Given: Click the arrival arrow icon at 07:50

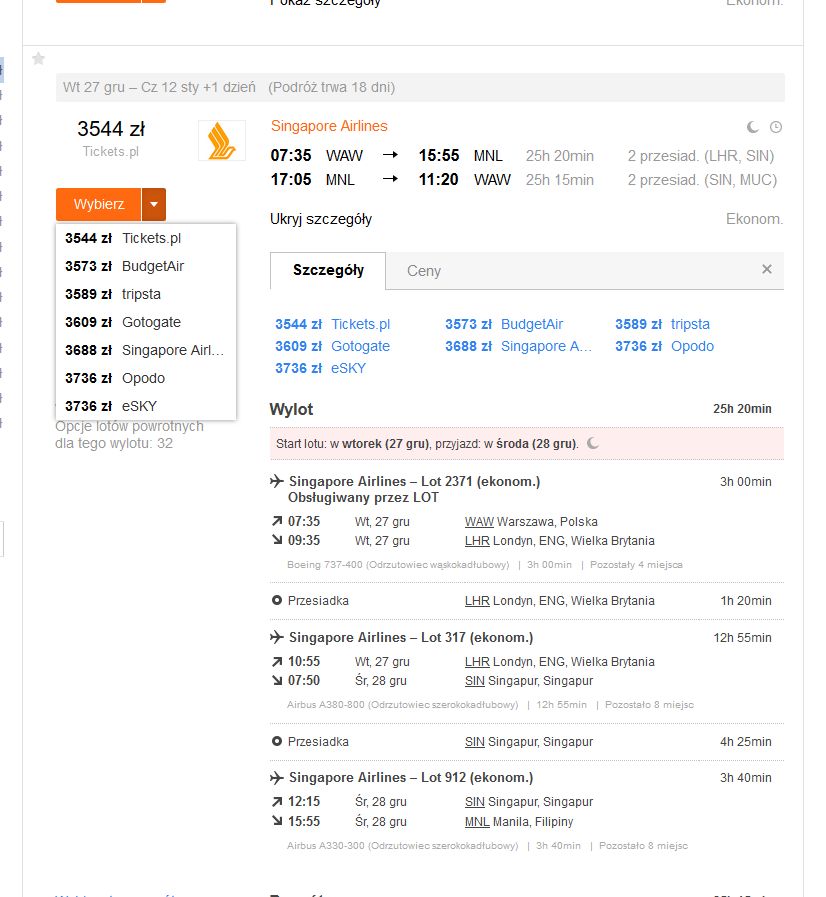Looking at the screenshot, I should [277, 680].
